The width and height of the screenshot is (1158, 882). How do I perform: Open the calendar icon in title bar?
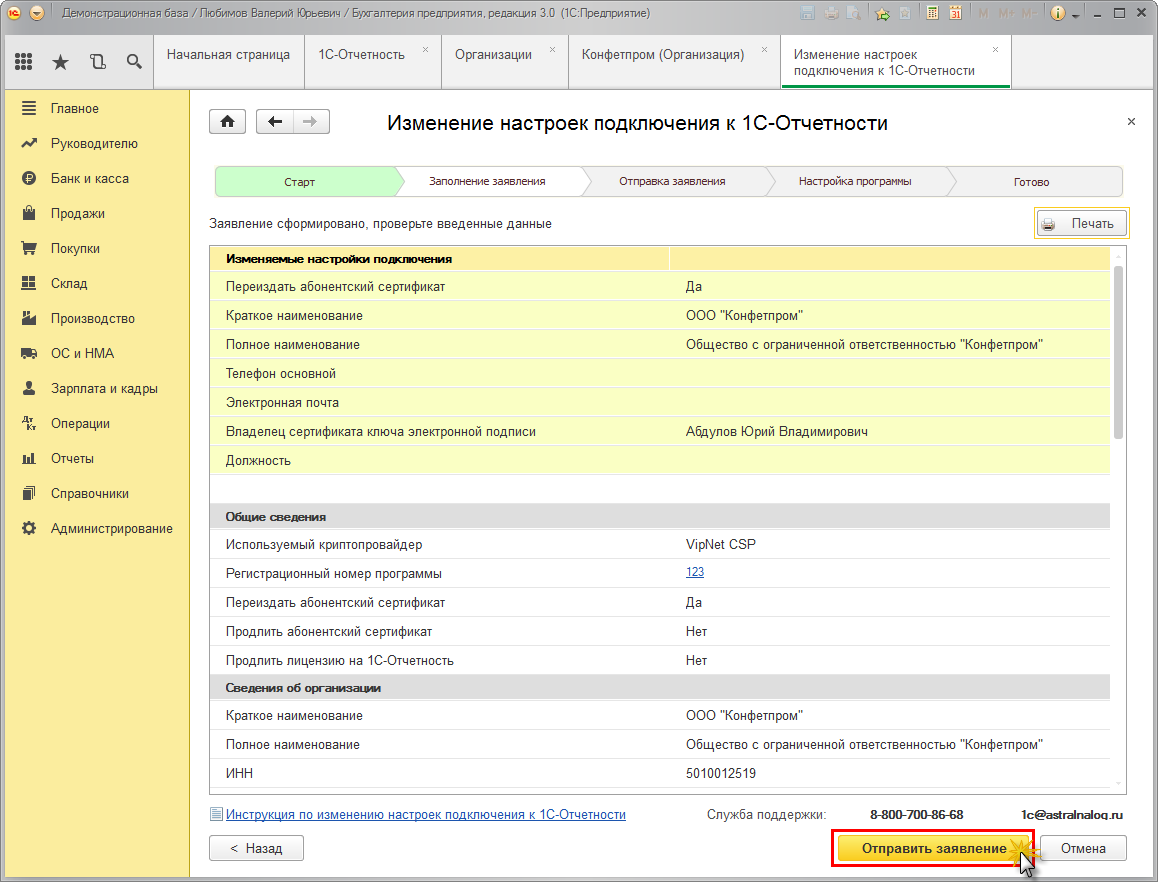[955, 14]
